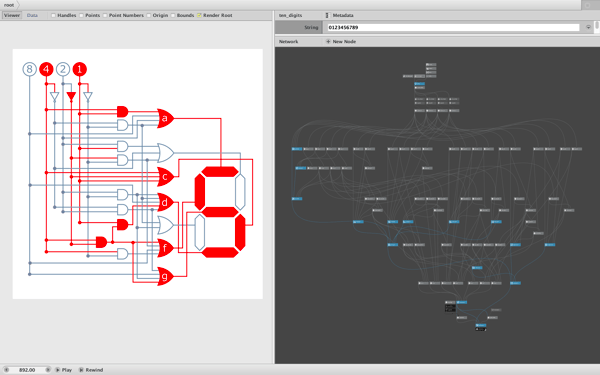The width and height of the screenshot is (600, 375).
Task: Open the Metadata editor
Action: (x=343, y=15)
